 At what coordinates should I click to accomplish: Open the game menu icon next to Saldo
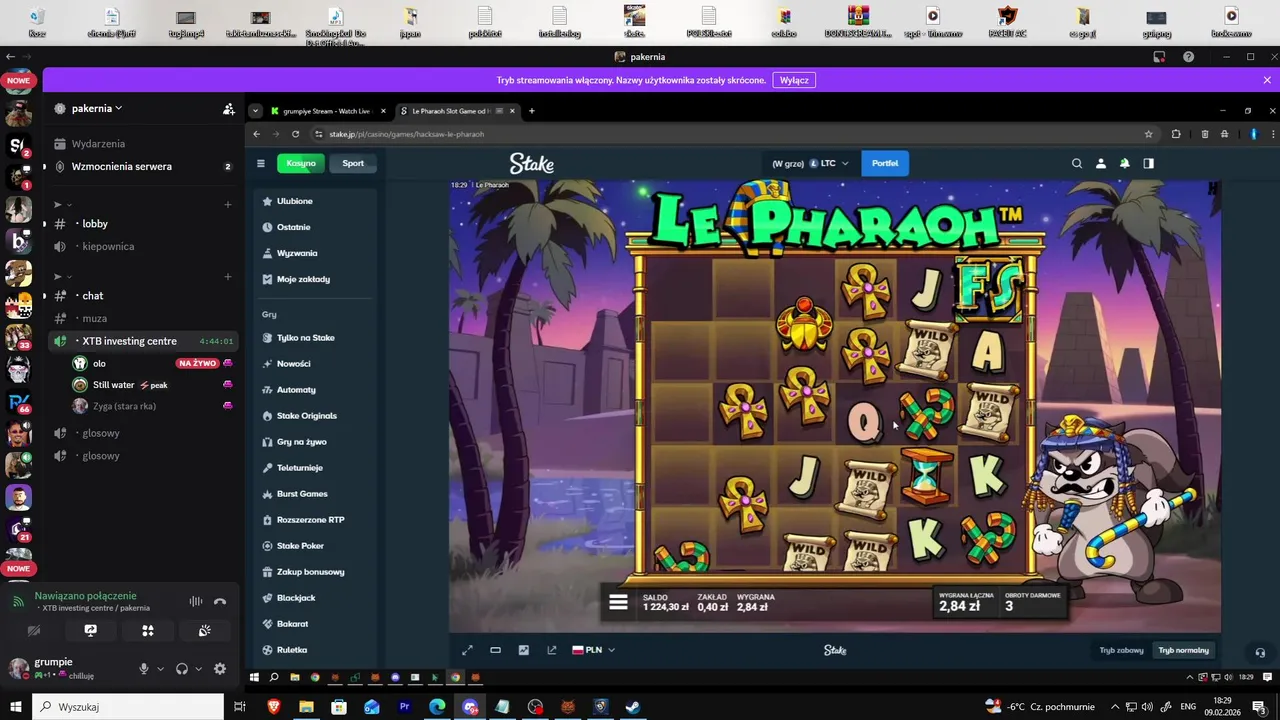(618, 602)
